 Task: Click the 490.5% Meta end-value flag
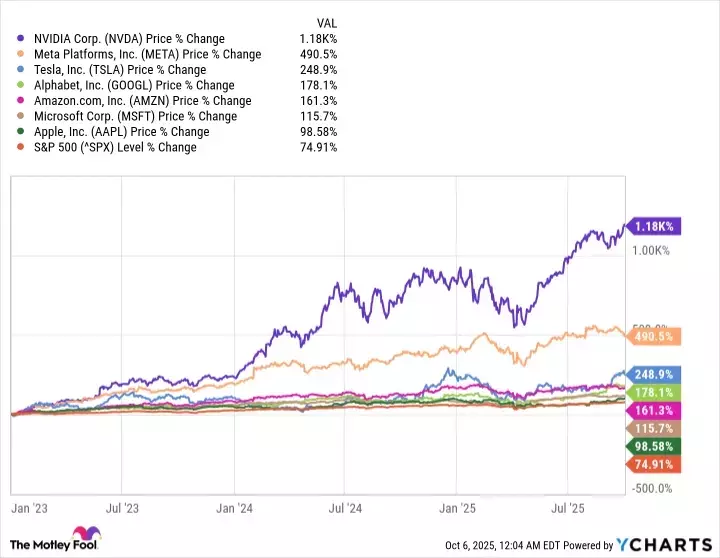[x=654, y=337]
